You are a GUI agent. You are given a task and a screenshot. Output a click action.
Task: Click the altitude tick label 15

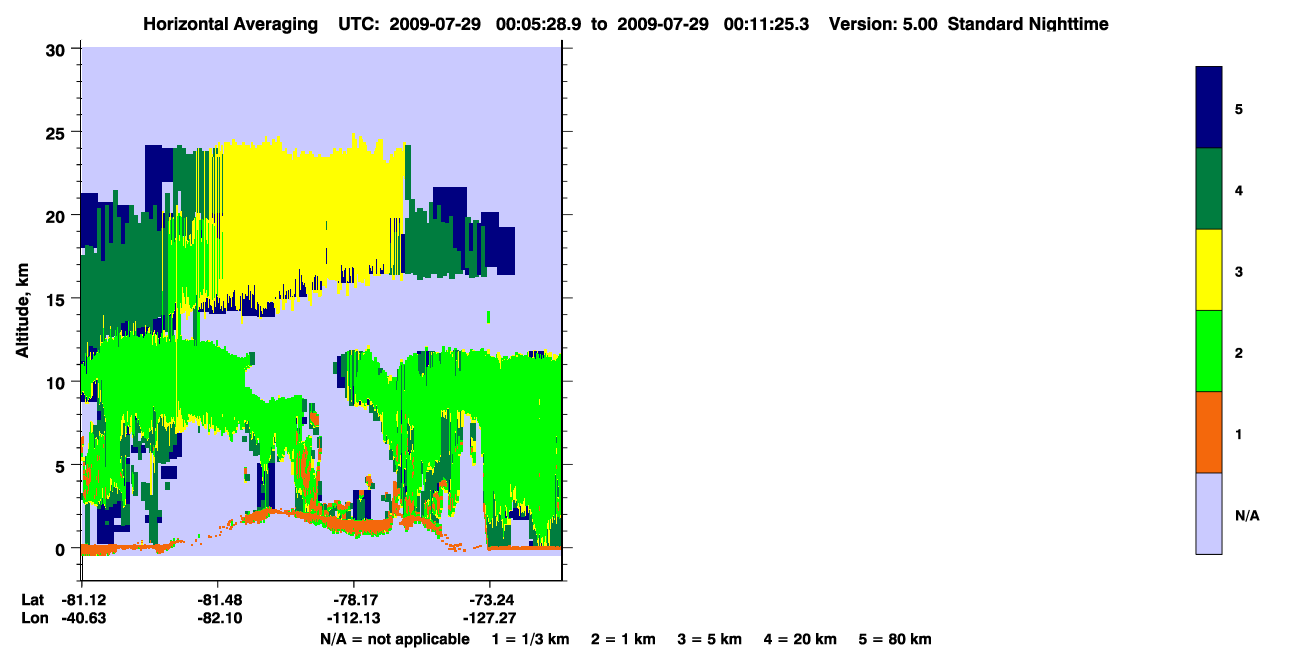[57, 299]
